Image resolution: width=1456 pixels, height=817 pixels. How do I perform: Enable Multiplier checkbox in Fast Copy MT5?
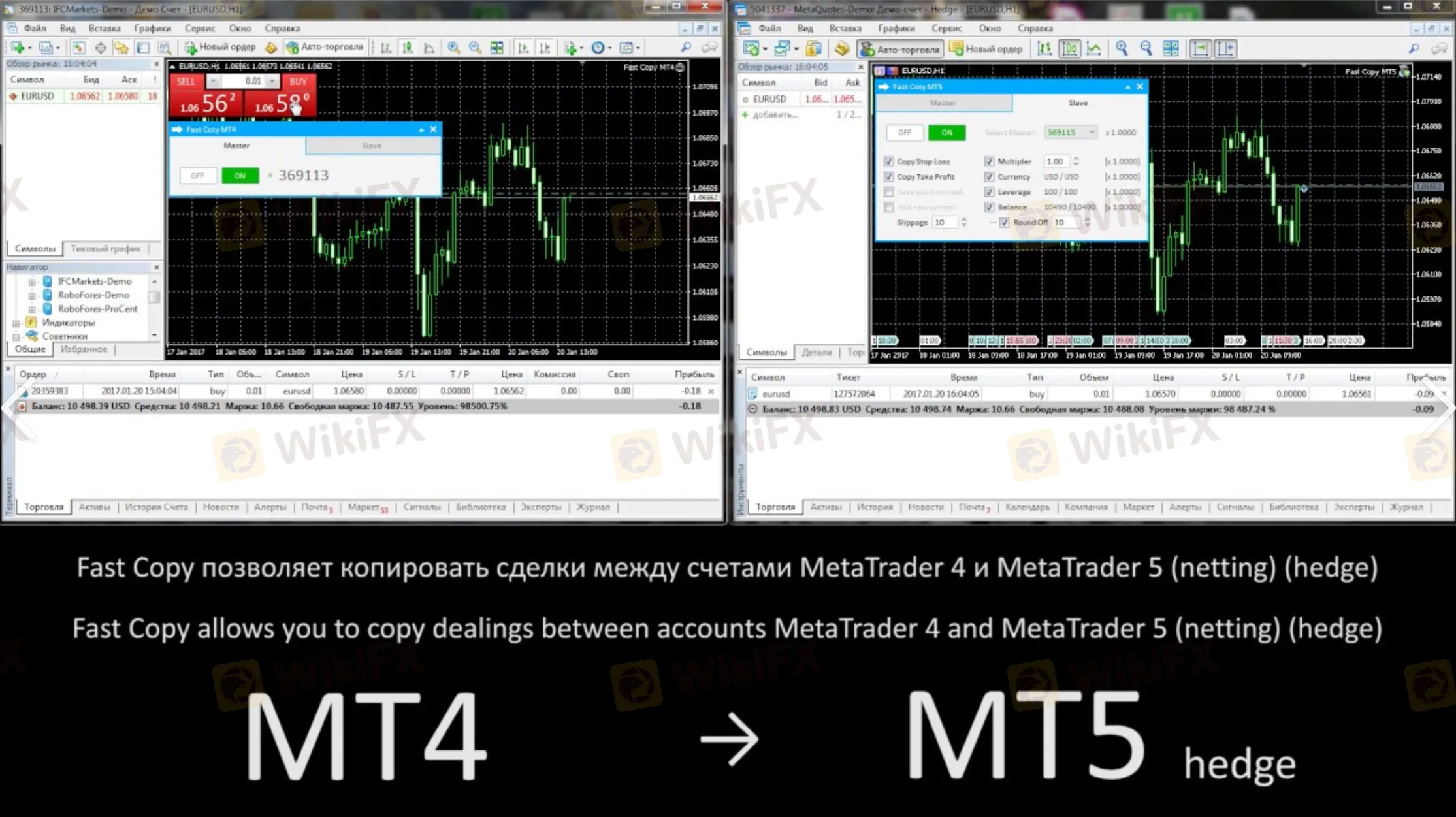tap(989, 161)
